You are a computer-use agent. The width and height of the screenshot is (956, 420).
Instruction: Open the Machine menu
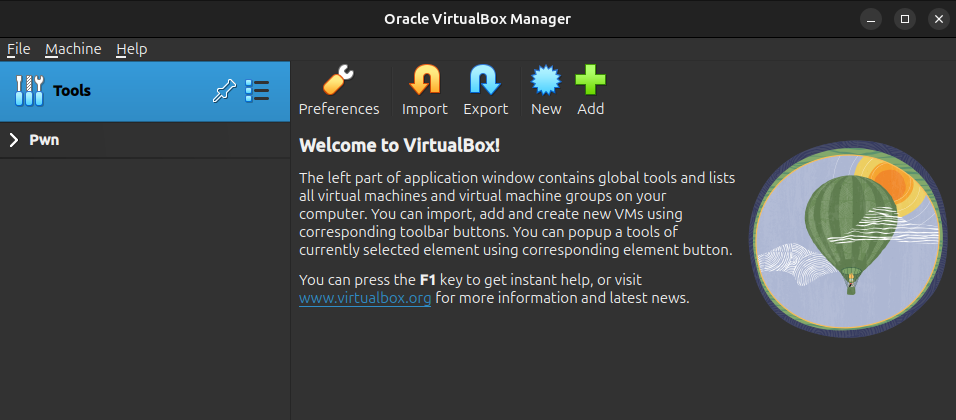(x=73, y=49)
